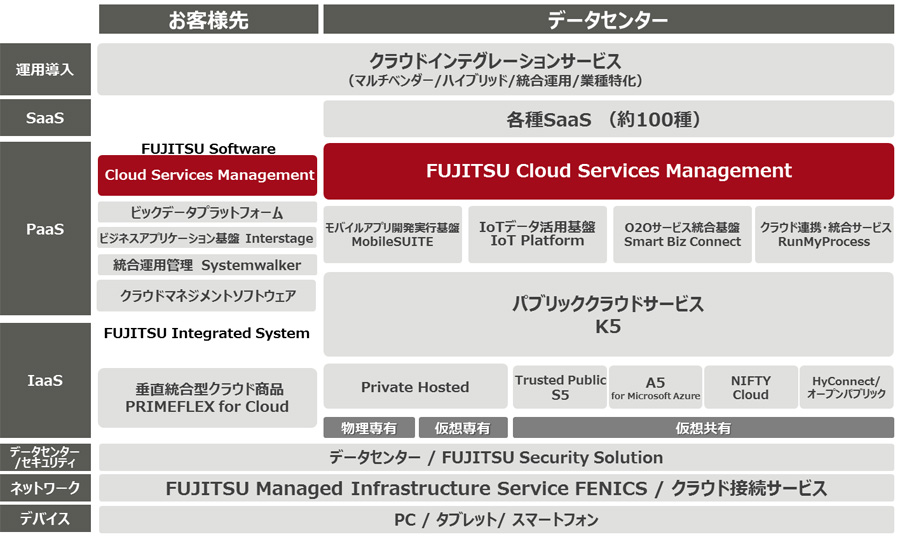Open the クラウドインテグレーションサービス block

496,69
